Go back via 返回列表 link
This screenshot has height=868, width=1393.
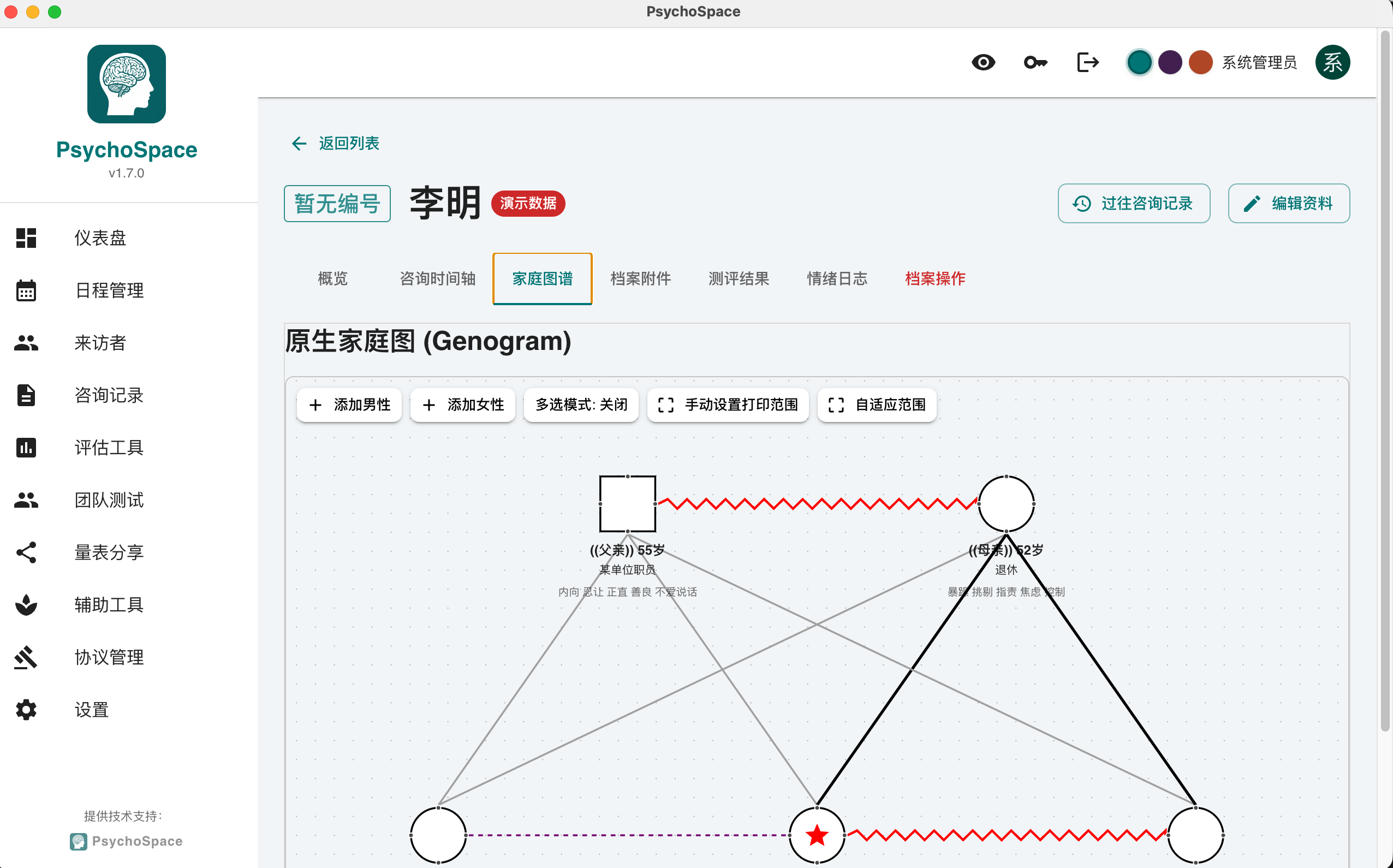click(336, 143)
